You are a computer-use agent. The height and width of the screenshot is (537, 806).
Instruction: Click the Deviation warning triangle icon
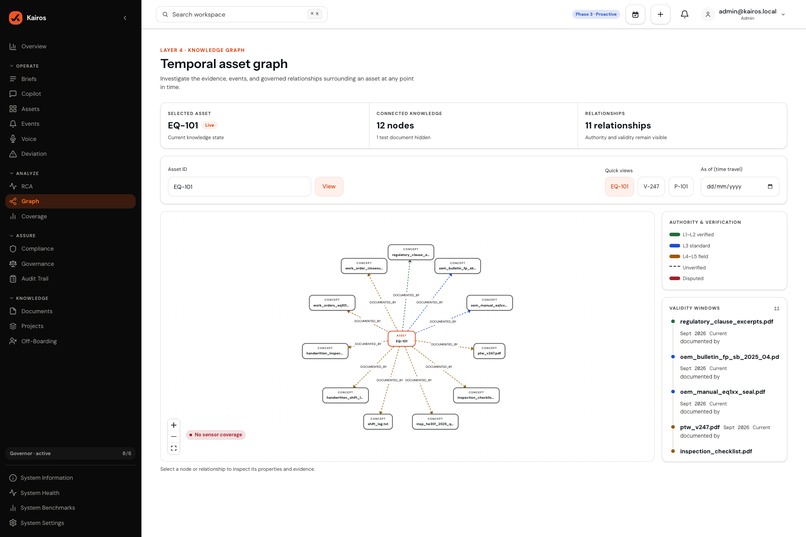point(13,154)
